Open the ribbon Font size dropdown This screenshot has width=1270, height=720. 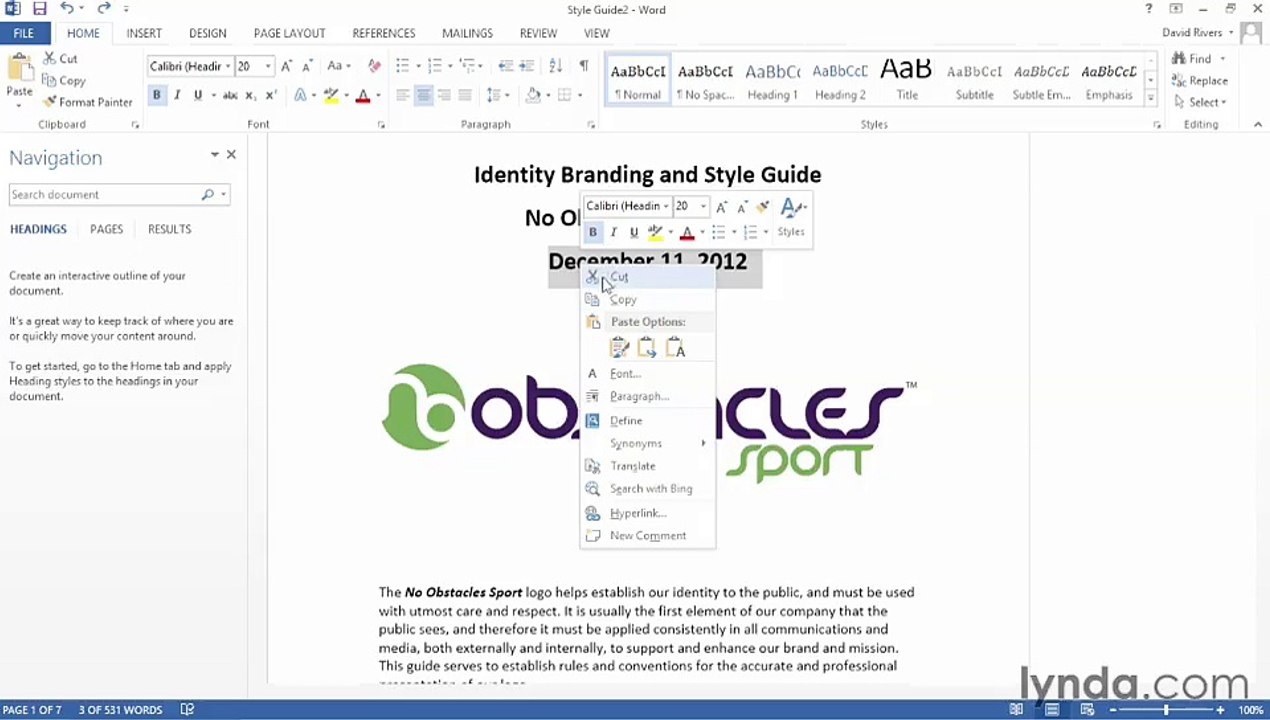tap(268, 66)
